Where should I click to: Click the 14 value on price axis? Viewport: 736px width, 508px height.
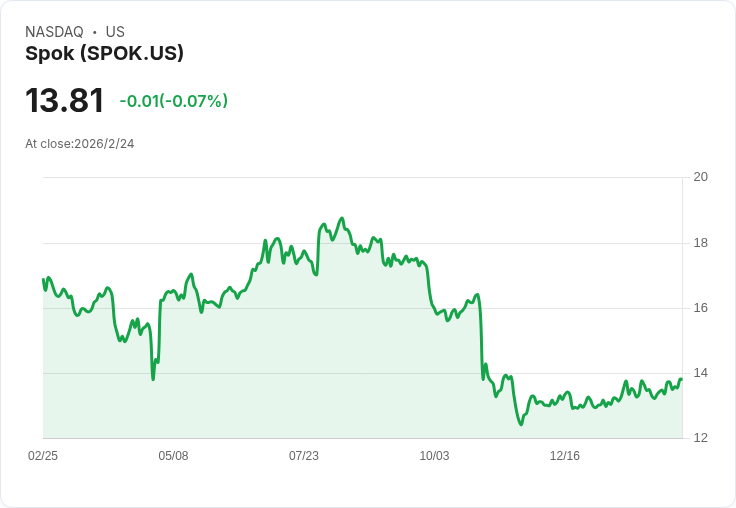(701, 373)
